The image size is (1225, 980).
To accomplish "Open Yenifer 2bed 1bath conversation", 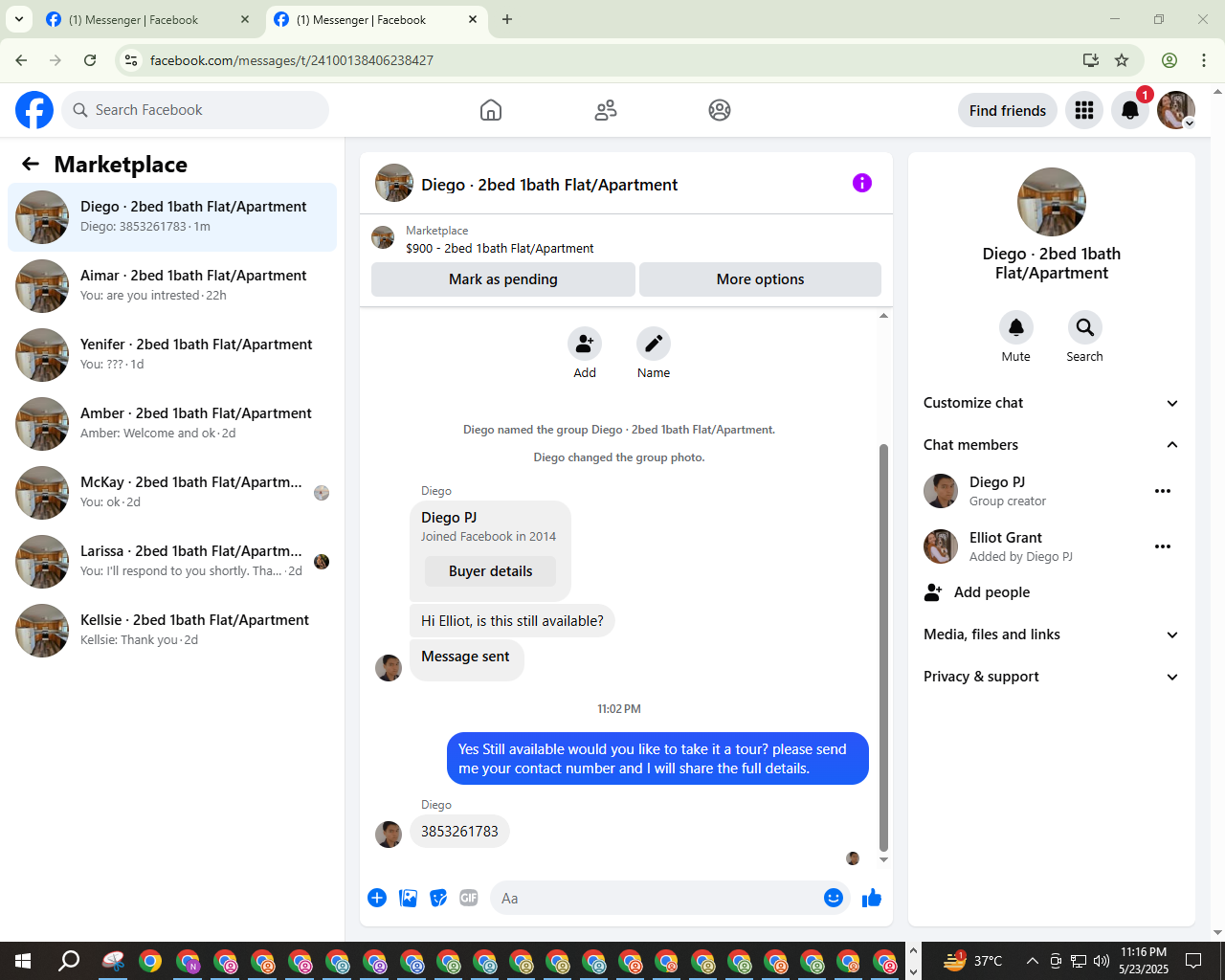I will pos(172,354).
